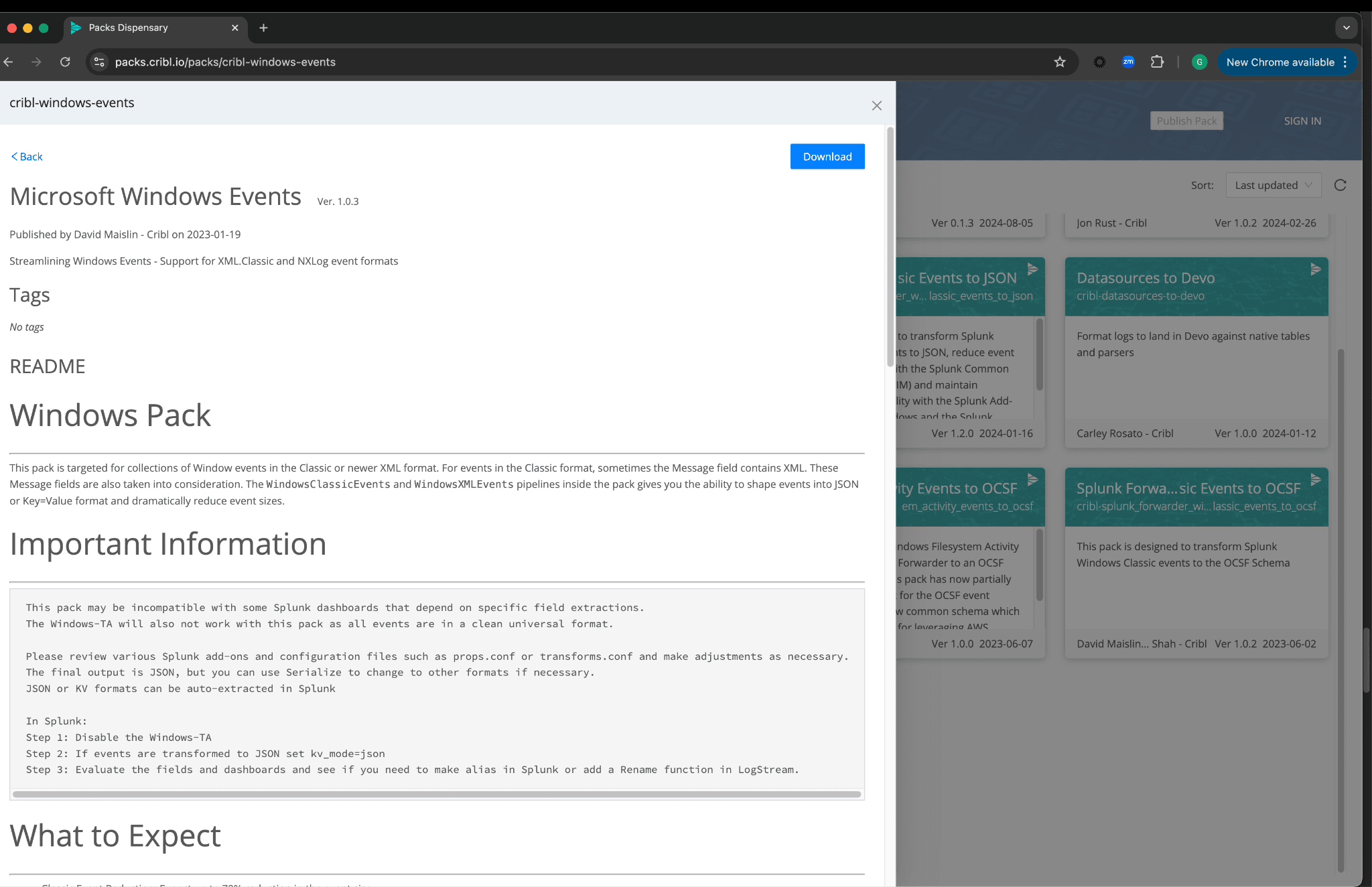Reload the page with the refresh icon
Viewport: 1372px width, 887px height.
[x=65, y=62]
